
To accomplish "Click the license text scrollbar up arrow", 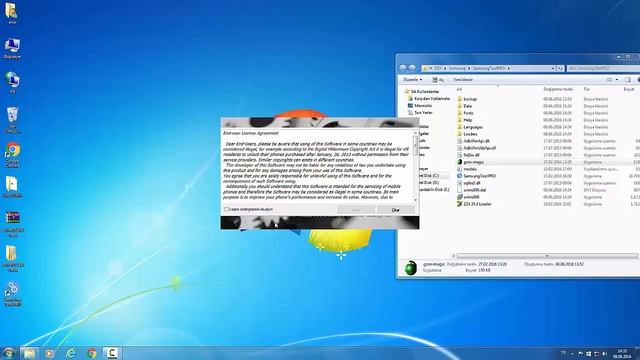I will [416, 133].
